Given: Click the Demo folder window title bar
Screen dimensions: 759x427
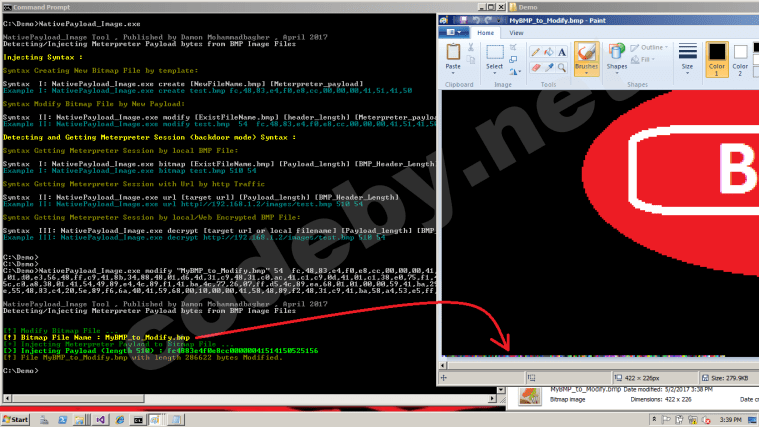Looking at the screenshot, I should tap(632, 7).
